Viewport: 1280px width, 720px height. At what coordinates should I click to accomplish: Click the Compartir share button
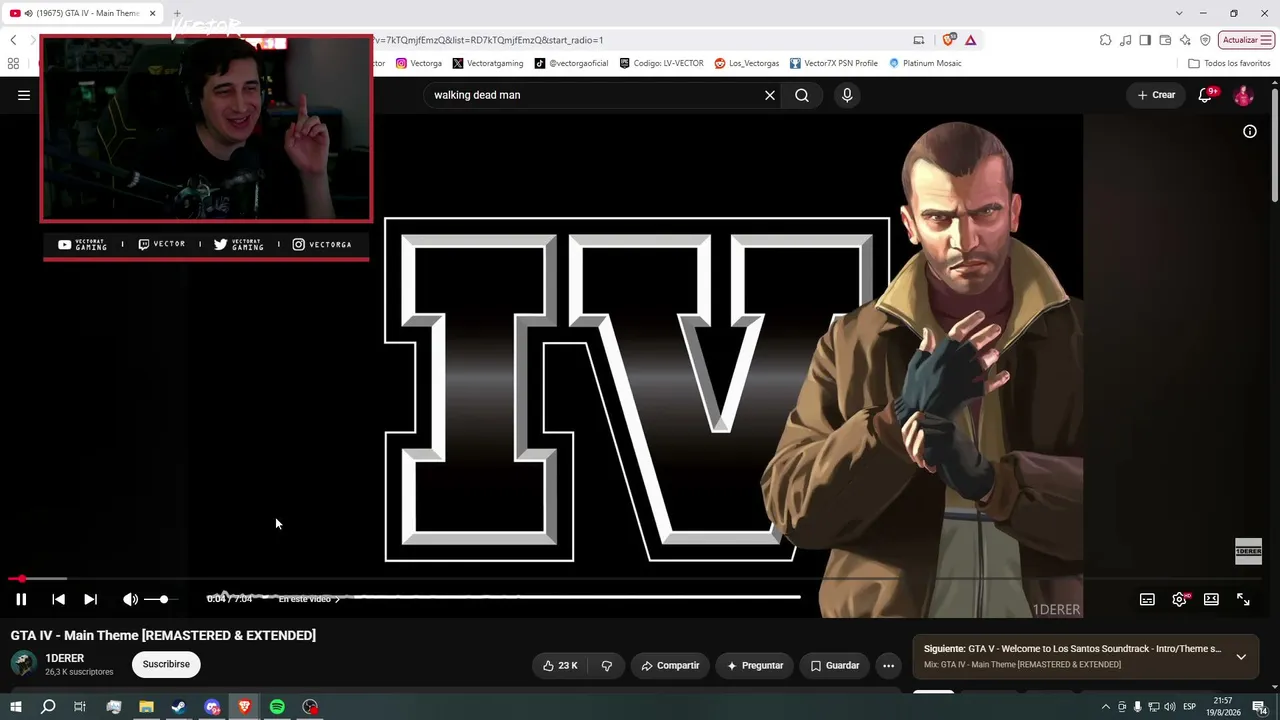click(670, 665)
